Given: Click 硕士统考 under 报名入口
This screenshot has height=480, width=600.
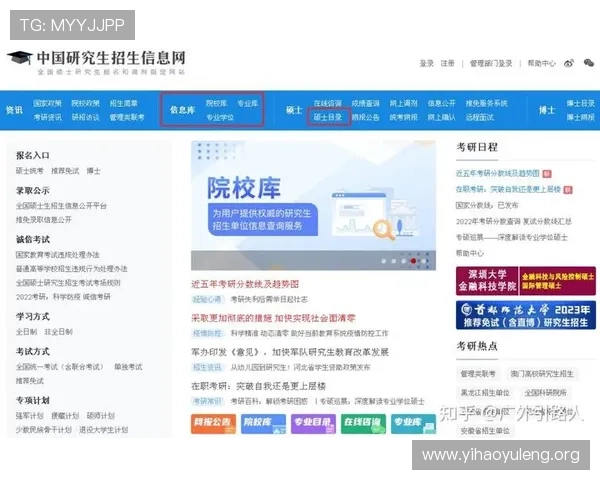Looking at the screenshot, I should [30, 171].
